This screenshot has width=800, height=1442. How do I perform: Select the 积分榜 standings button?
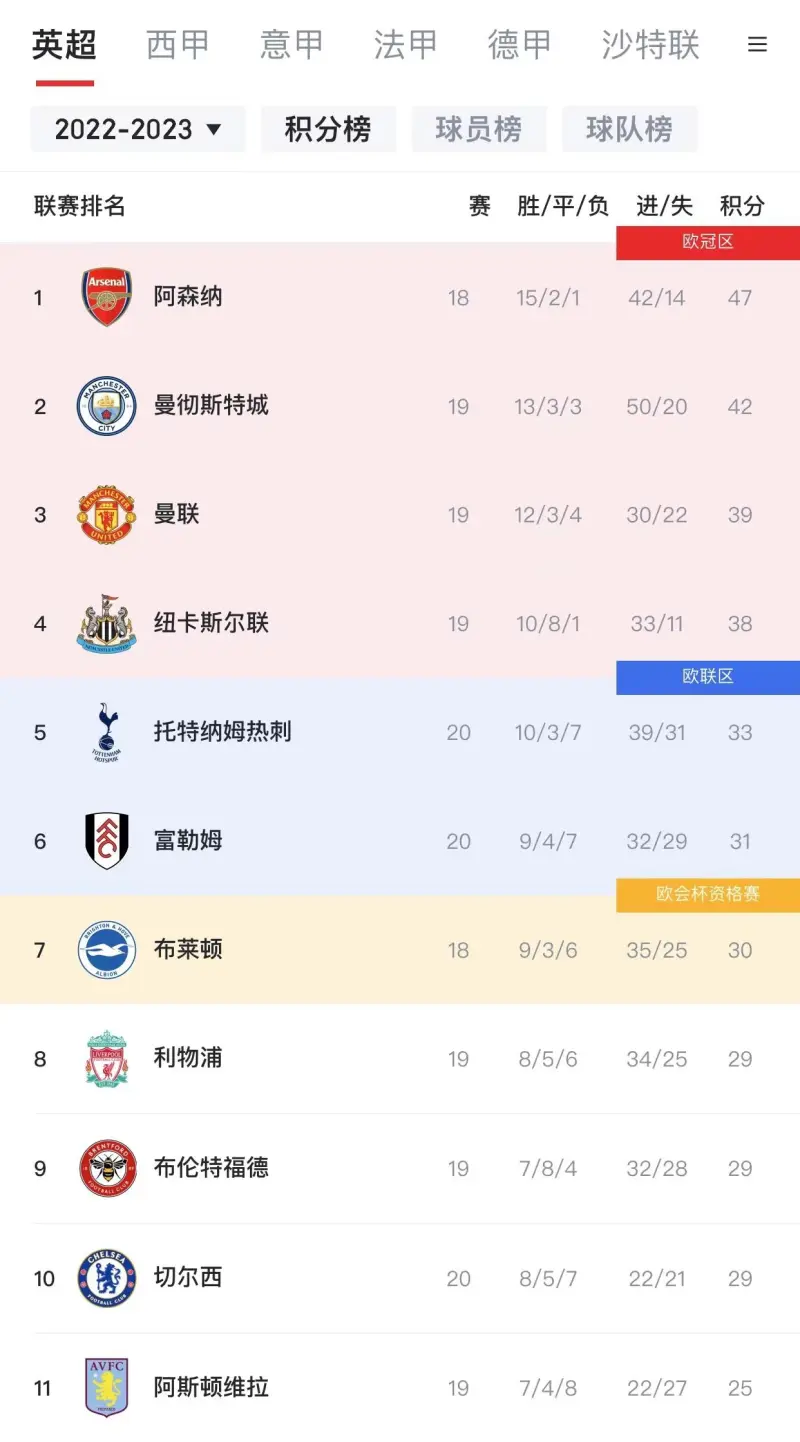click(x=328, y=129)
